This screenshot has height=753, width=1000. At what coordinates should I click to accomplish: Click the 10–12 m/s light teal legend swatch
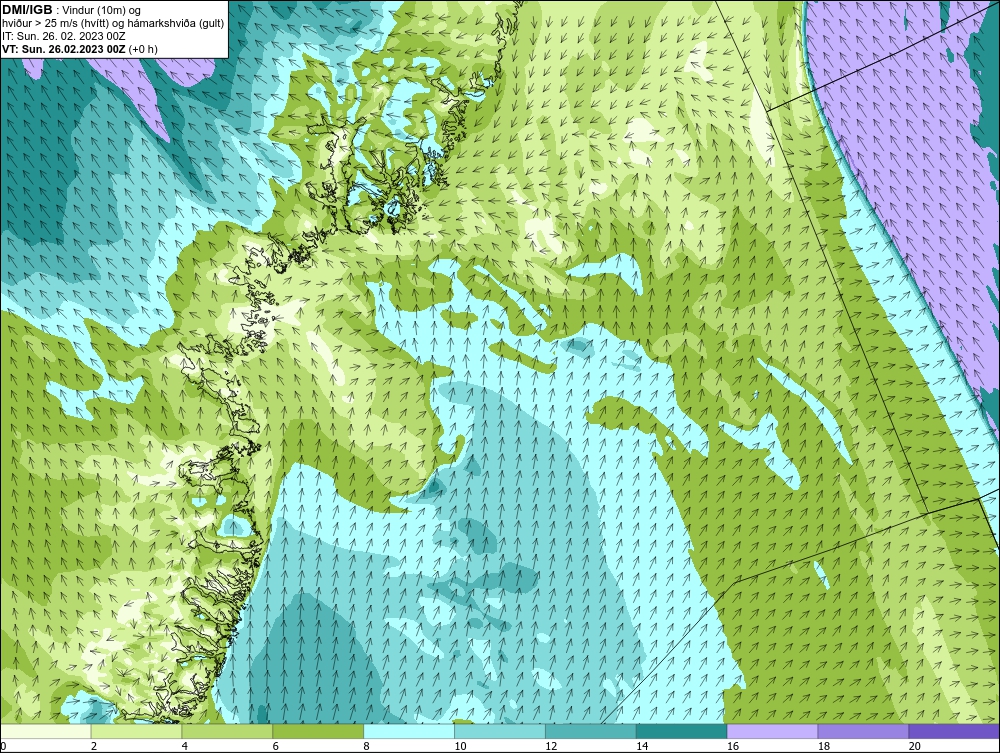pyautogui.click(x=500, y=731)
